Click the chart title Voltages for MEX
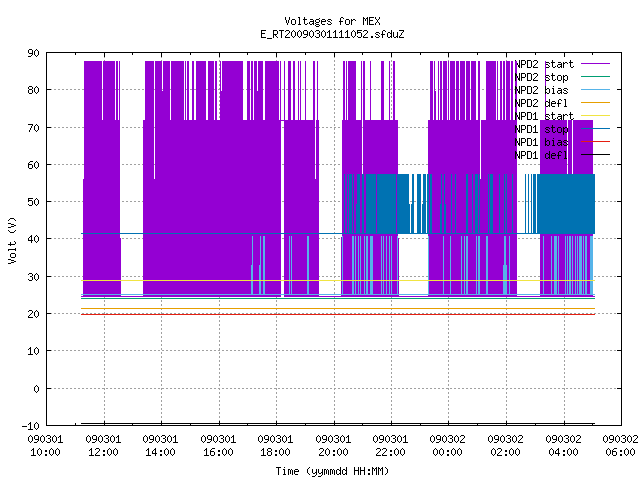This screenshot has width=640, height=480. [332, 21]
